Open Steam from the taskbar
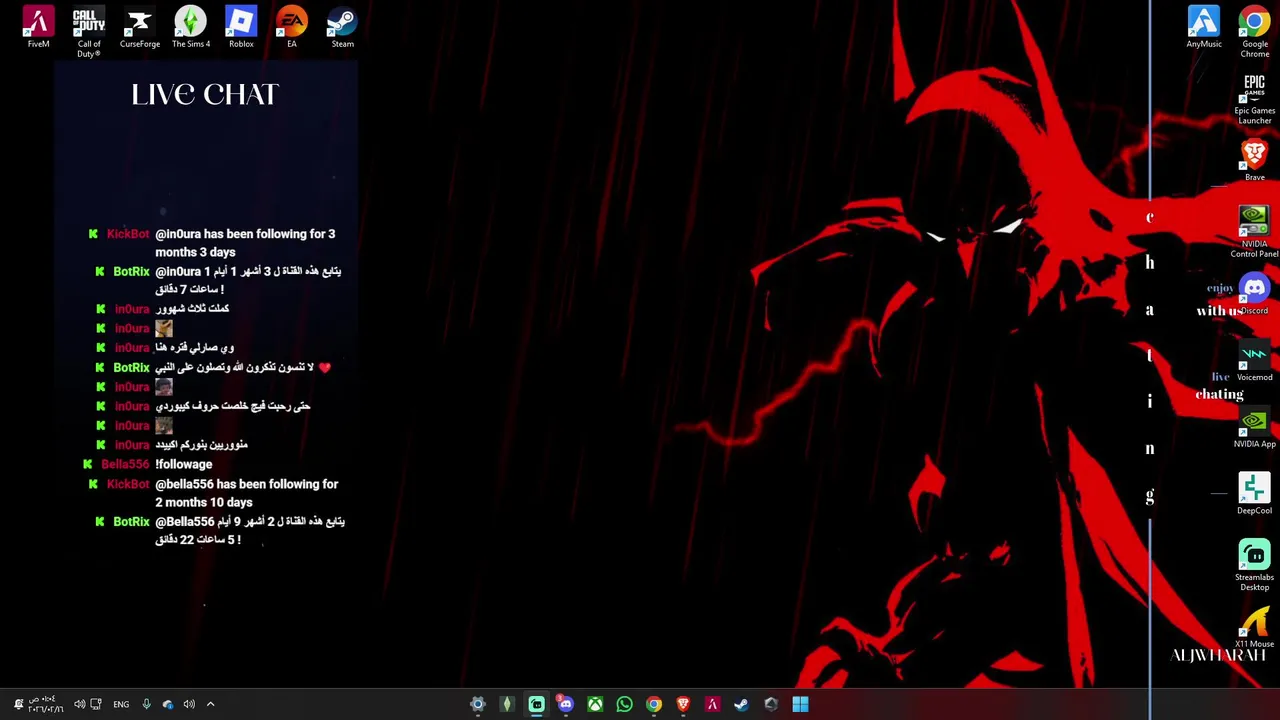The width and height of the screenshot is (1280, 720). [741, 704]
